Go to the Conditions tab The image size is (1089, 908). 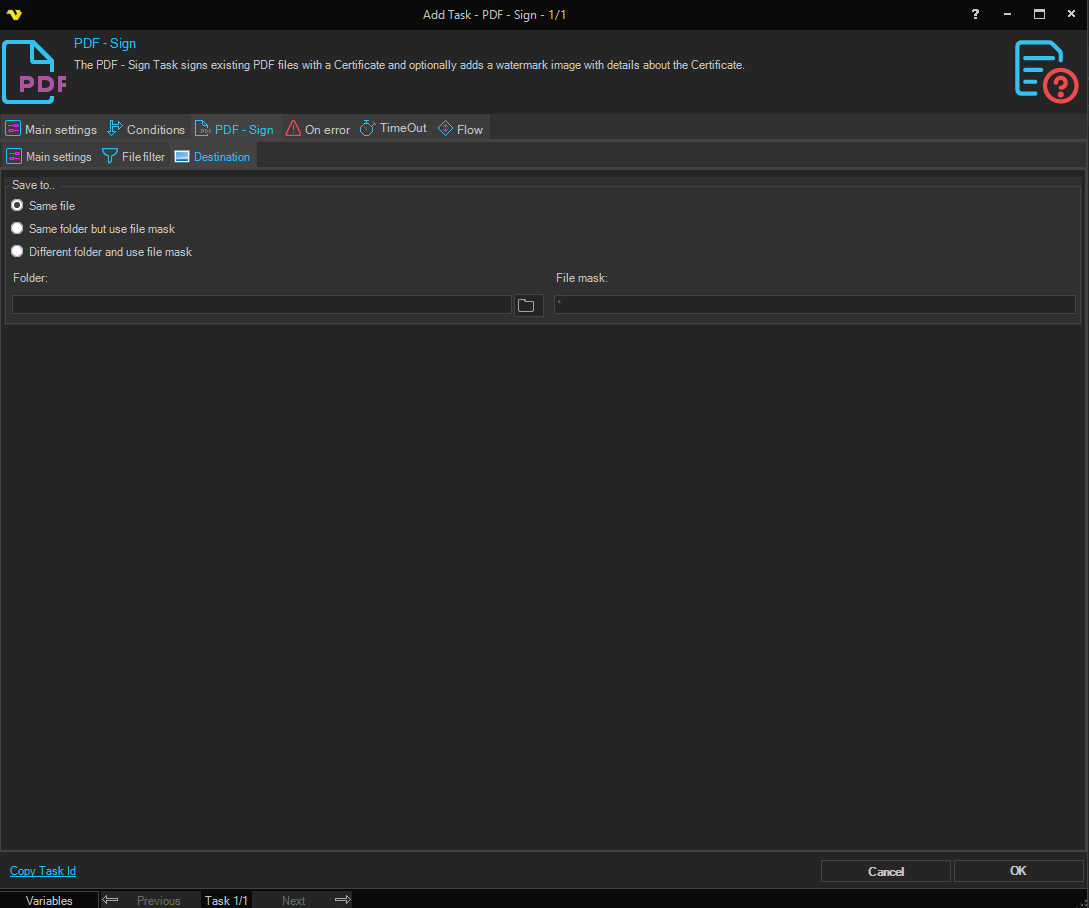pyautogui.click(x=146, y=129)
